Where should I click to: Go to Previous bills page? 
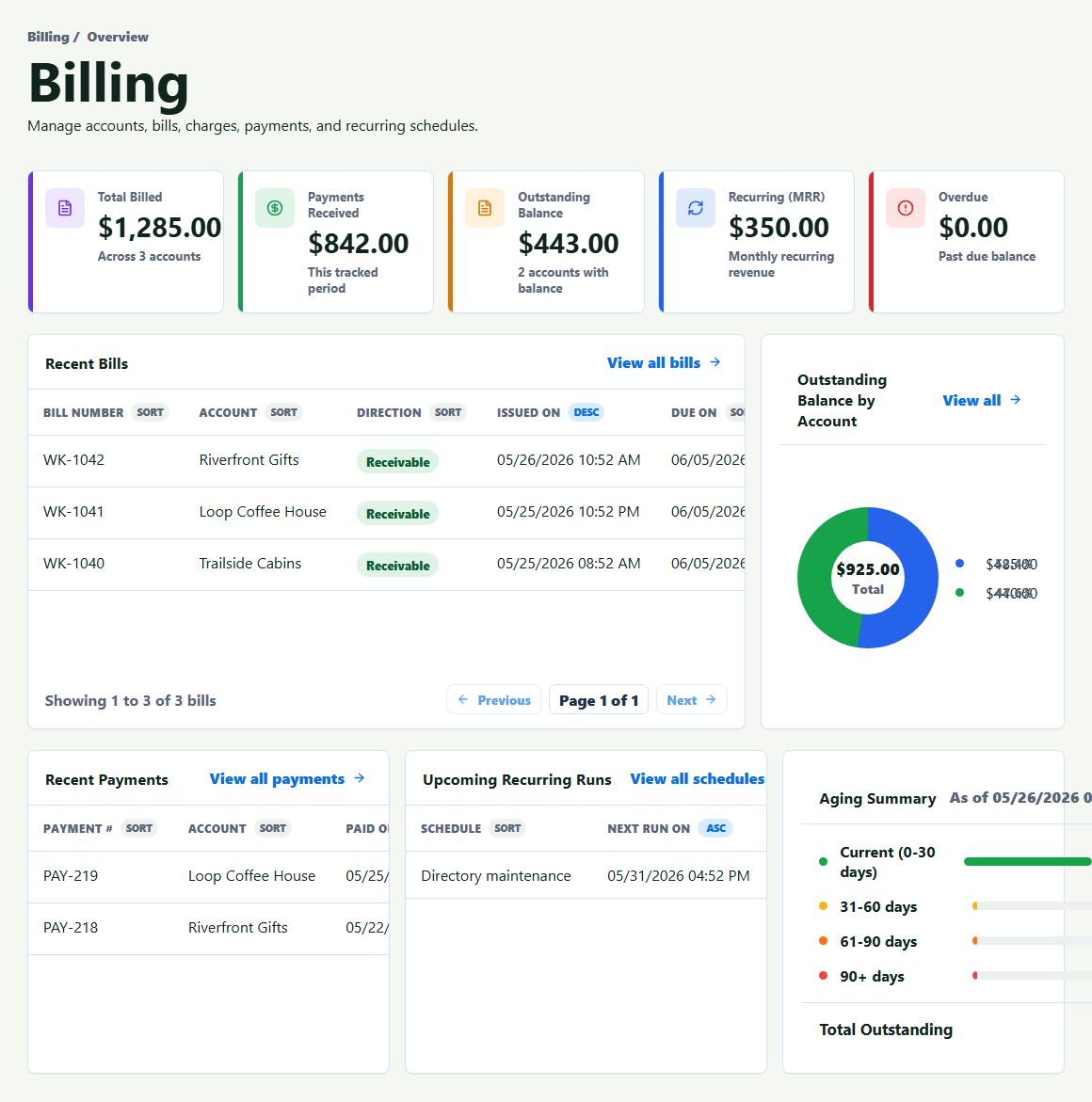click(493, 700)
